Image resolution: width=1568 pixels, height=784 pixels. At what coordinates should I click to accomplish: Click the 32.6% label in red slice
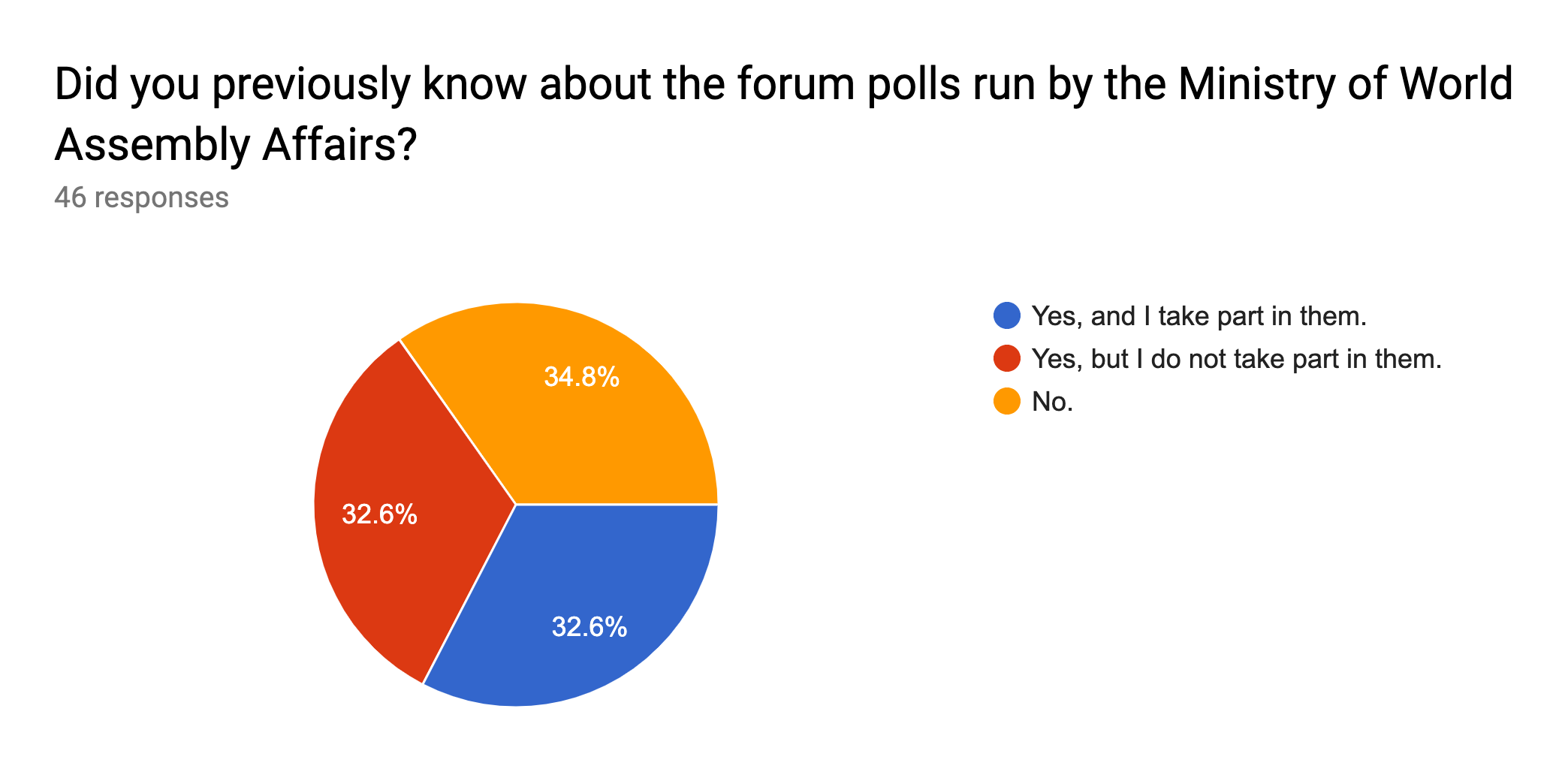379,514
